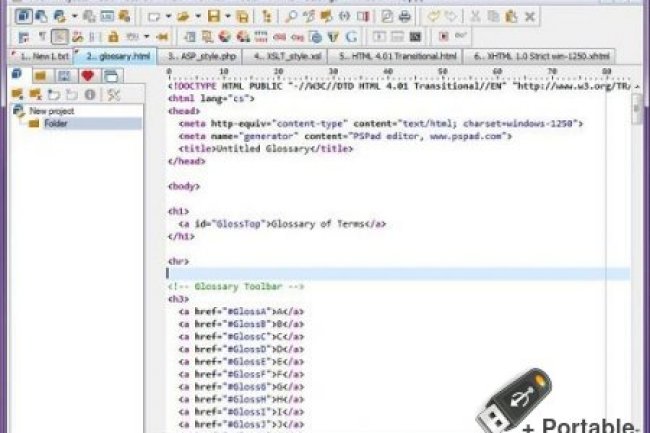The width and height of the screenshot is (650, 433).
Task: Click the printer icon
Action: [405, 17]
